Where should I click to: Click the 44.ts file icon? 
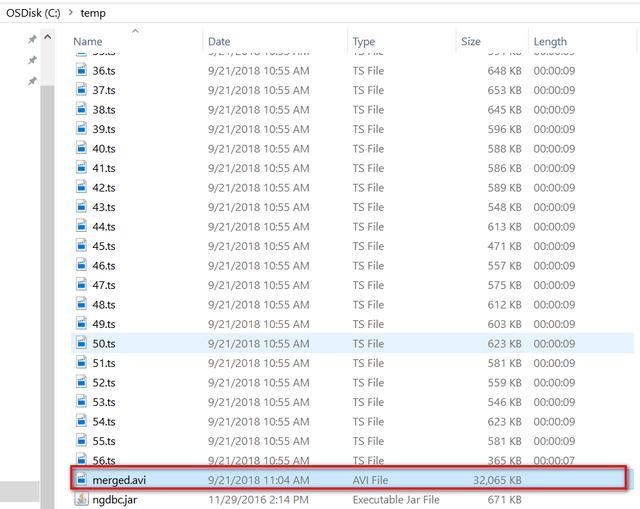81,226
